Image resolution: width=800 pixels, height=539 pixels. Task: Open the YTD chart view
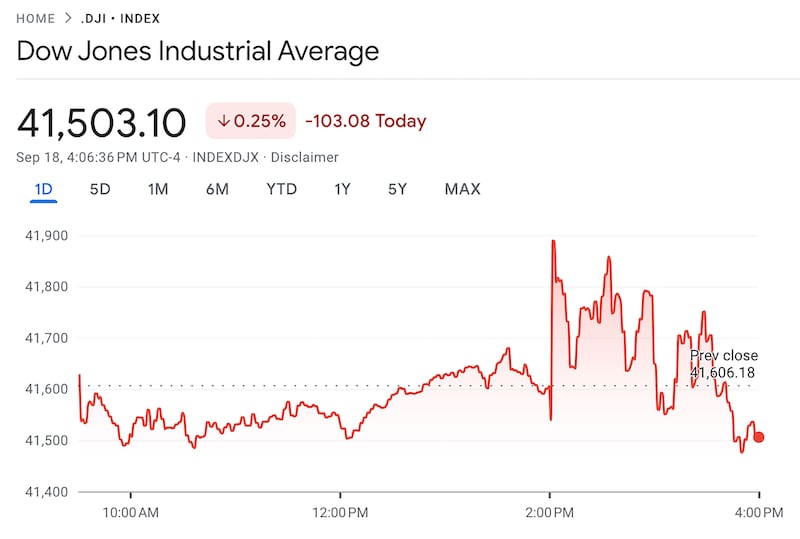pyautogui.click(x=281, y=189)
